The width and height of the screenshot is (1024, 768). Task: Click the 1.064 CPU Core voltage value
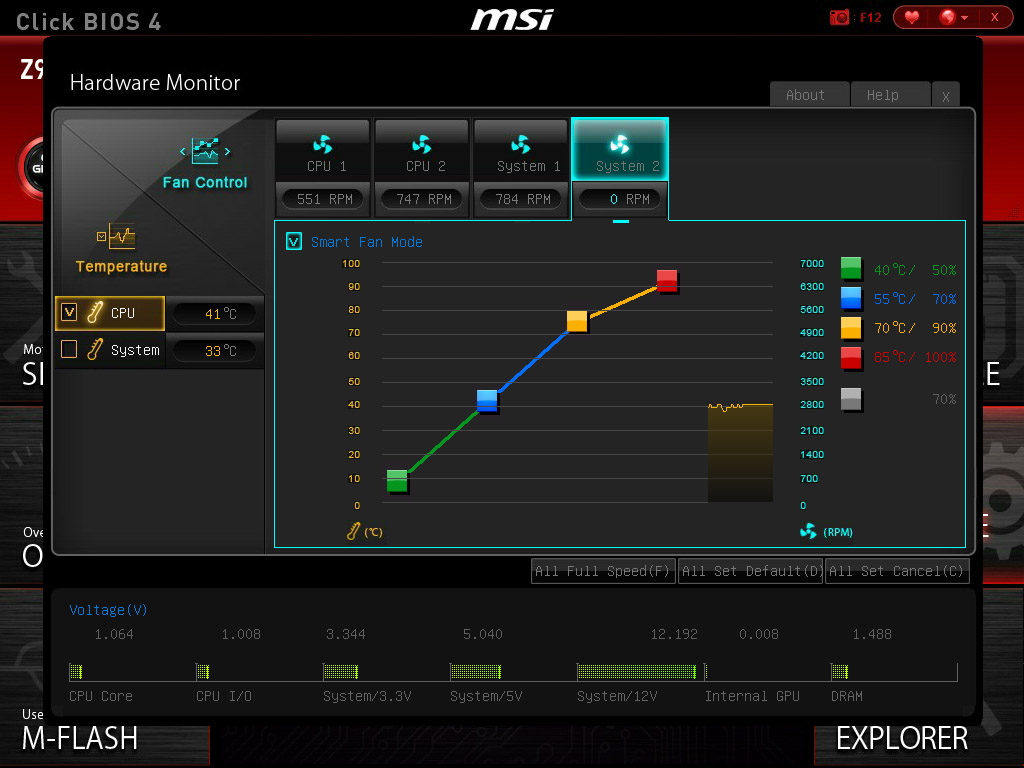[114, 634]
